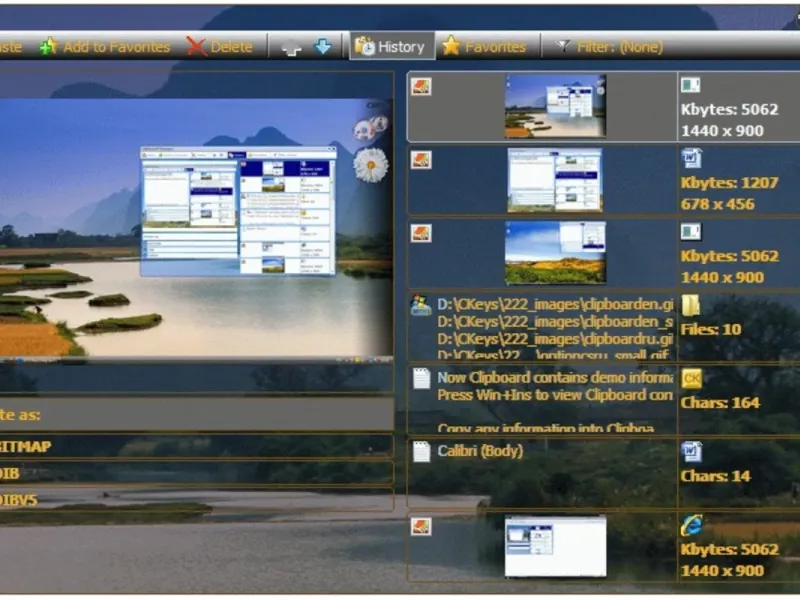Click the text document icon beside 'Now Clipboard contains'
The image size is (800, 600).
tap(421, 379)
